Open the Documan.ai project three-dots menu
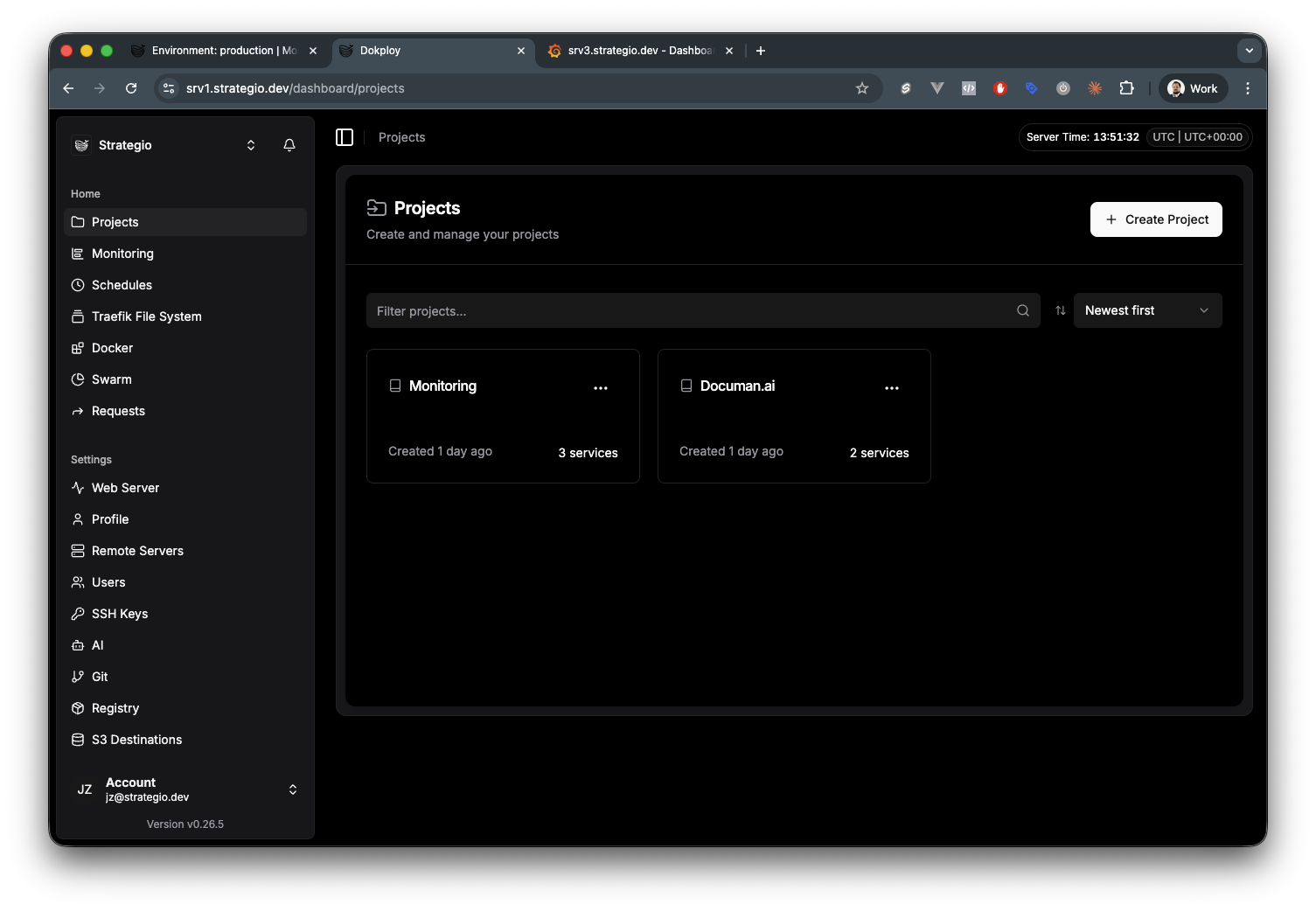Viewport: 1316px width, 911px height. 891,387
